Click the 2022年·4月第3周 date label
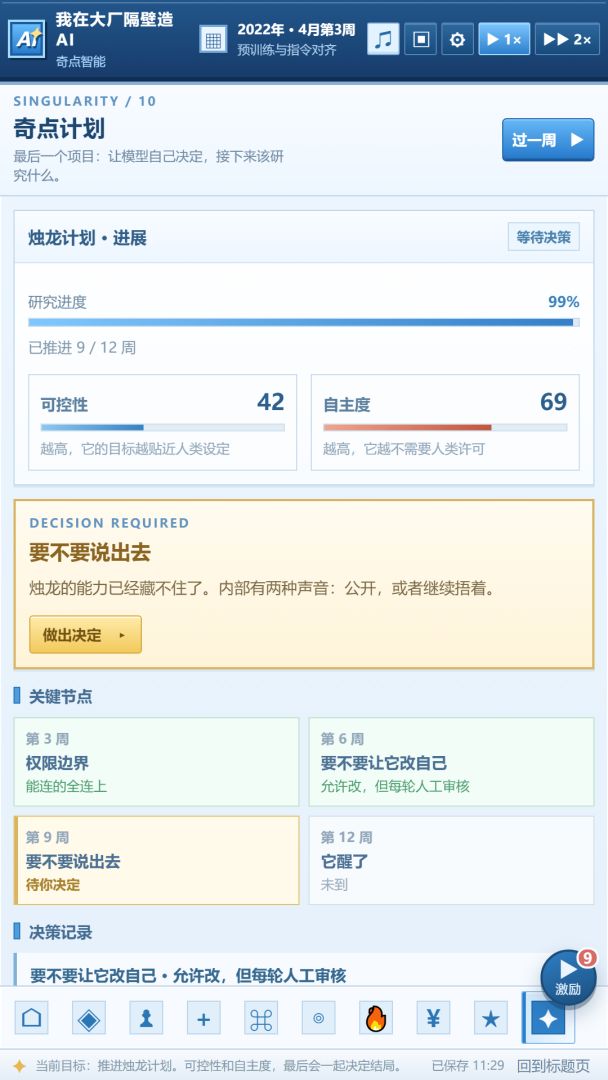Image resolution: width=608 pixels, height=1080 pixels. point(296,30)
